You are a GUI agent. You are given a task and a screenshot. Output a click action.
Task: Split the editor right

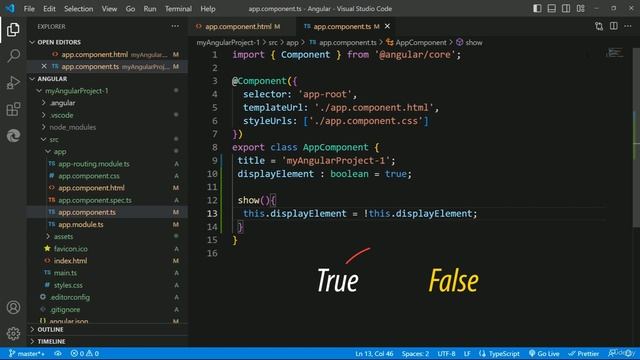pyautogui.click(x=613, y=26)
